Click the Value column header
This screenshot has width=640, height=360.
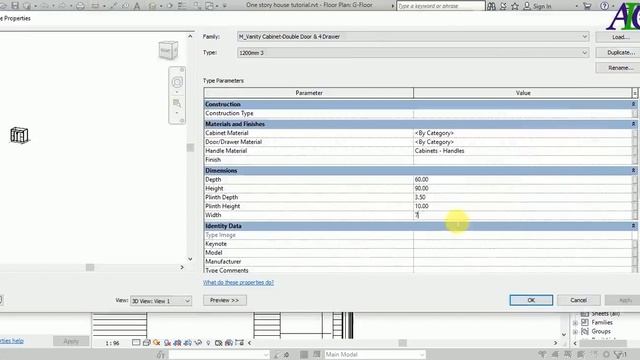[x=522, y=93]
